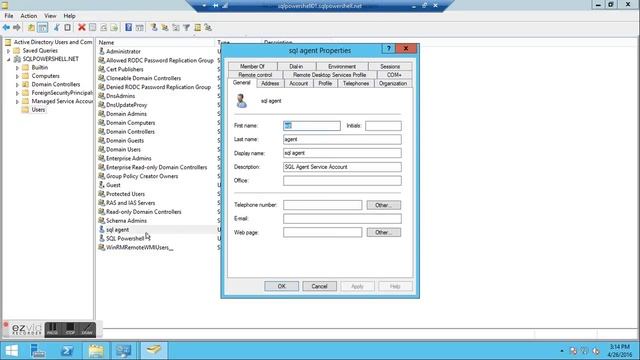640x360 pixels.
Task: Expand the Builtin container node
Action: [x=17, y=68]
